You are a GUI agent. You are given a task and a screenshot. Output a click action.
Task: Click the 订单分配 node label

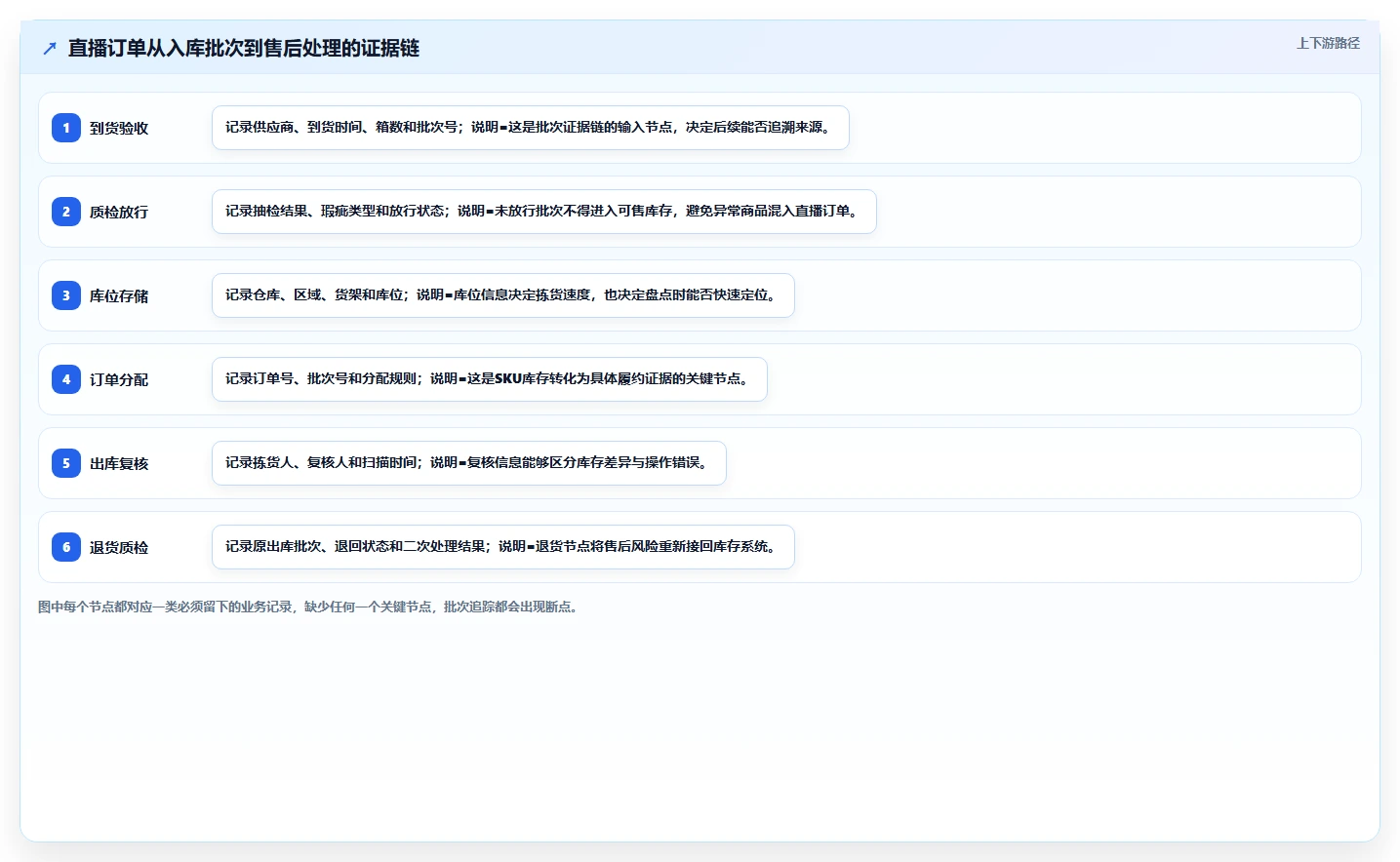tap(119, 379)
